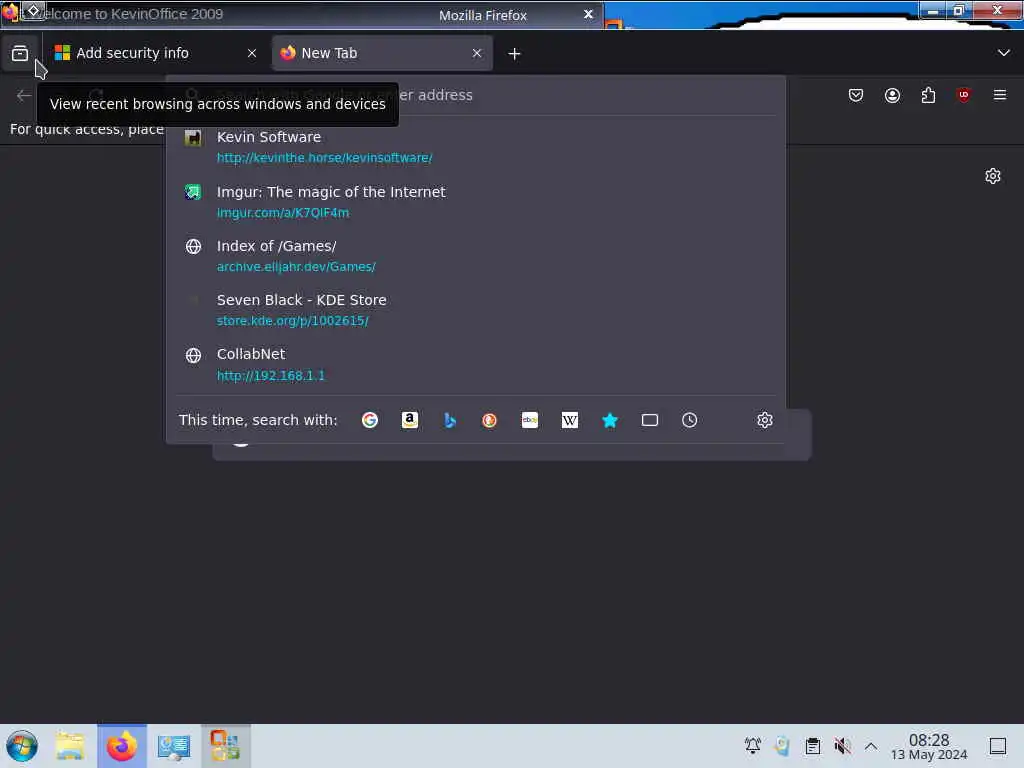Screen dimensions: 1024x768
Task: Select the New Tab tab
Action: (382, 53)
